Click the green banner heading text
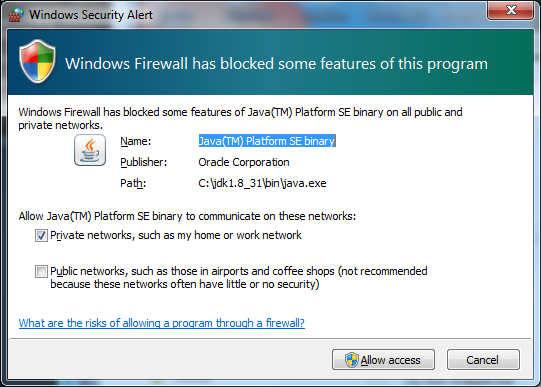 coord(277,64)
